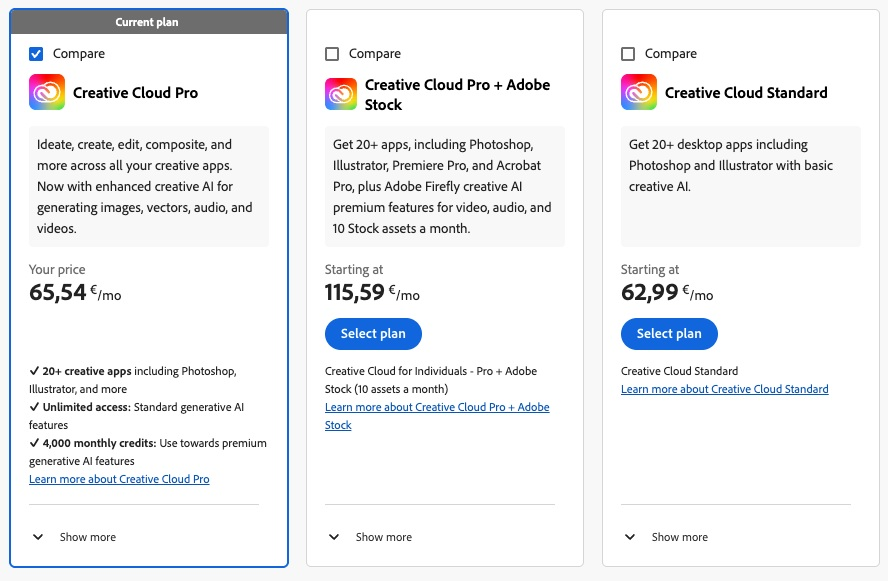Click the Creative Cloud Standard description box

(740, 186)
